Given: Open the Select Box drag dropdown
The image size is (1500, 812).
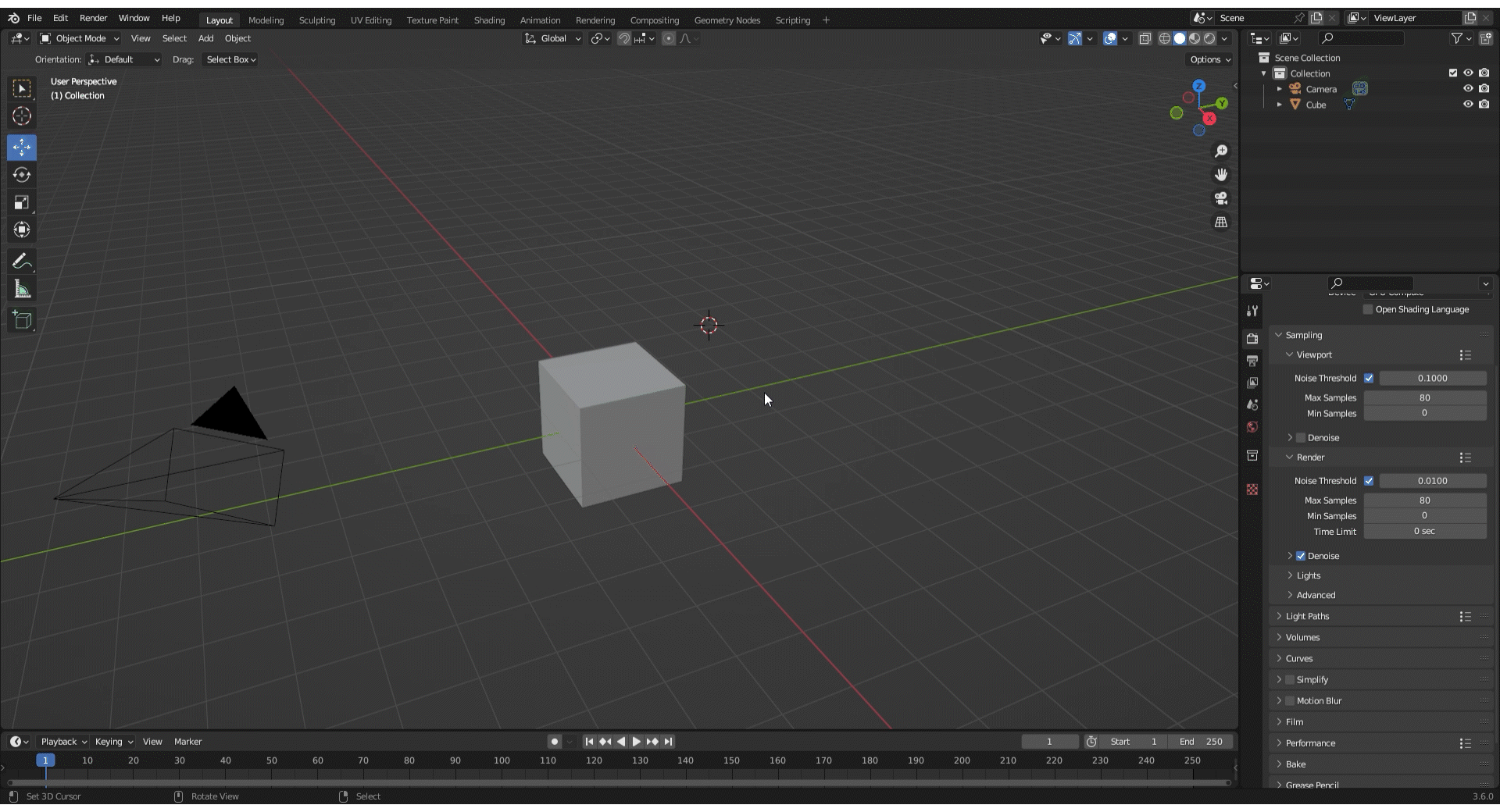Looking at the screenshot, I should coord(230,59).
